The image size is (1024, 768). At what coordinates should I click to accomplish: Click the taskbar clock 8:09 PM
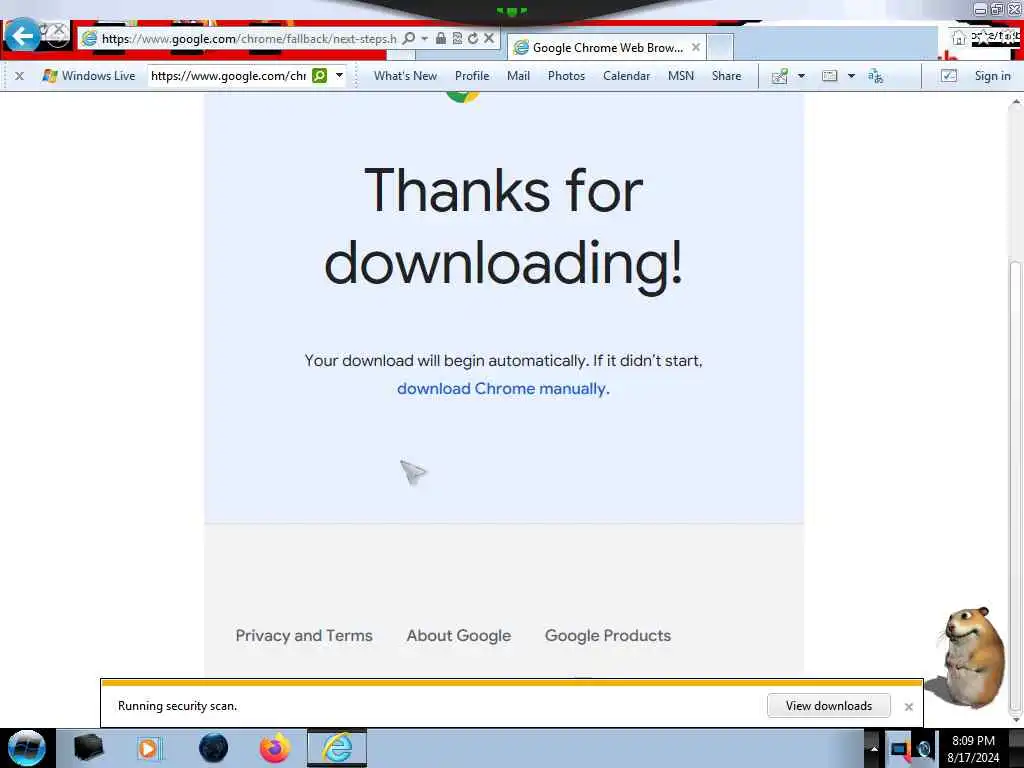[x=973, y=741]
